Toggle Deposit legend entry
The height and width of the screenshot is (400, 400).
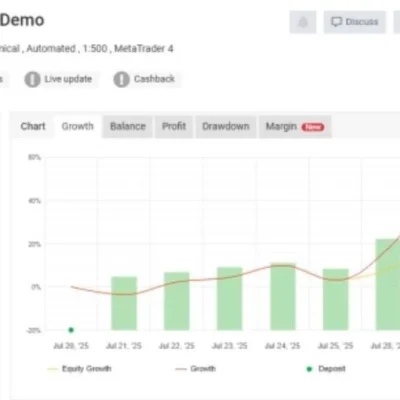(x=326, y=369)
